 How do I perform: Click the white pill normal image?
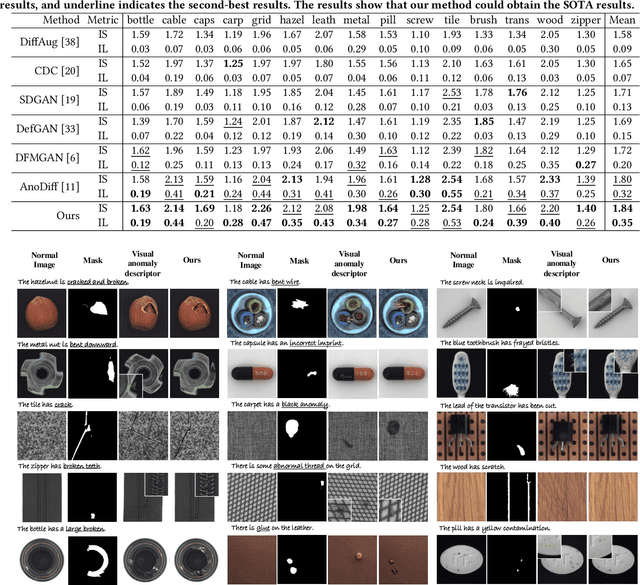pyautogui.click(x=465, y=549)
